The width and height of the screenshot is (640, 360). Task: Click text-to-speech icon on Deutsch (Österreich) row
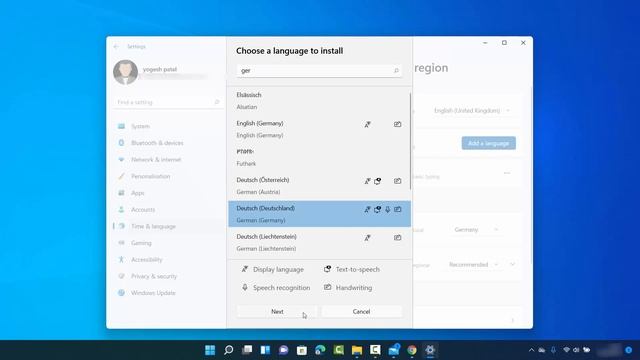click(378, 181)
